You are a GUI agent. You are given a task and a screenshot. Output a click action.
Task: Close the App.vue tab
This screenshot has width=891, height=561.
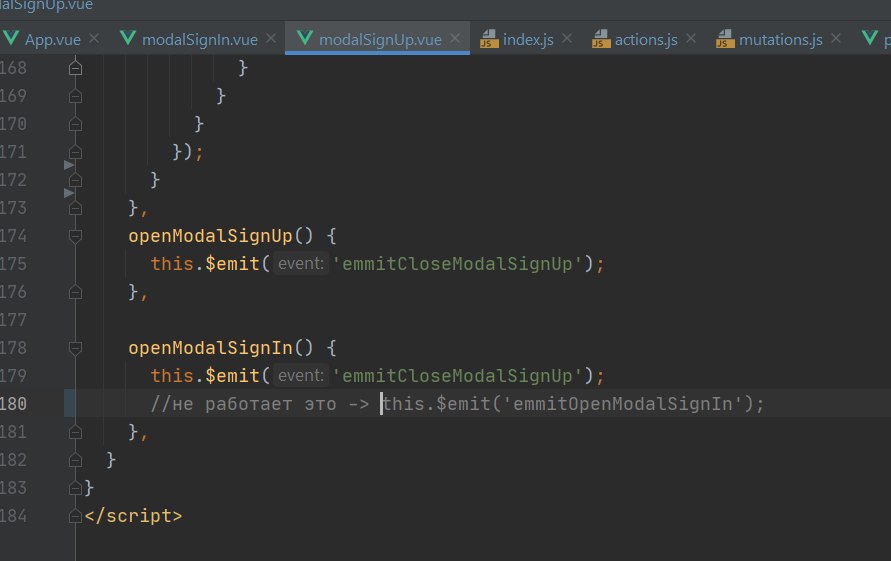point(94,39)
